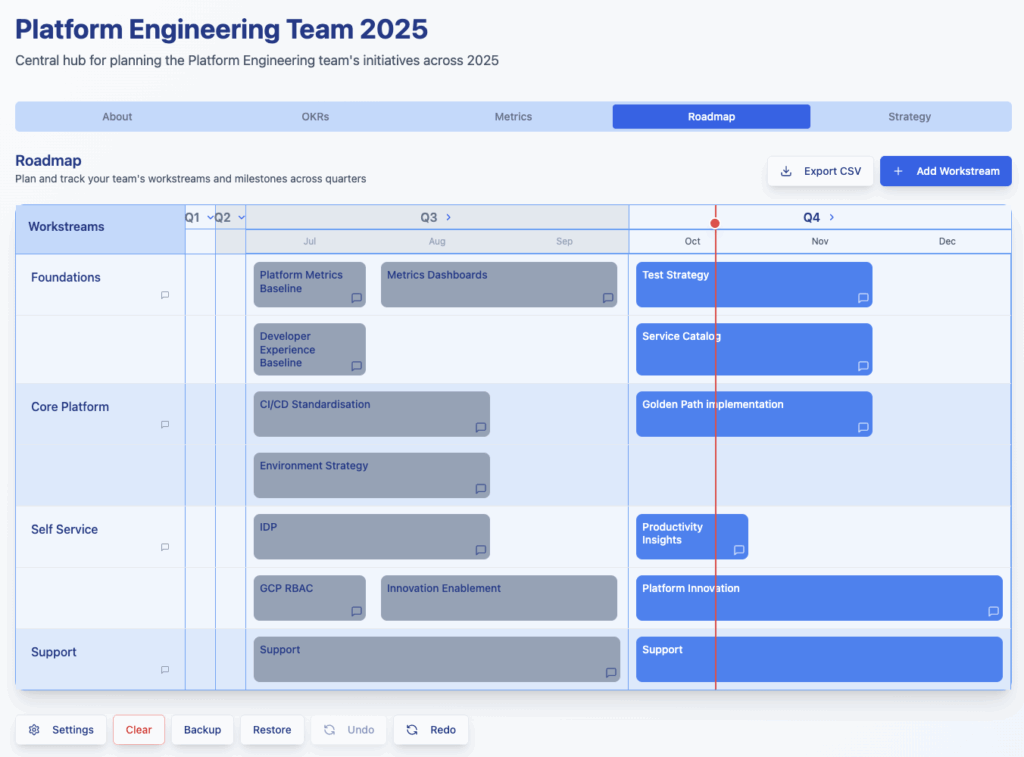Switch to the OKRs tab
Screen dimensions: 1024x757
coord(315,117)
